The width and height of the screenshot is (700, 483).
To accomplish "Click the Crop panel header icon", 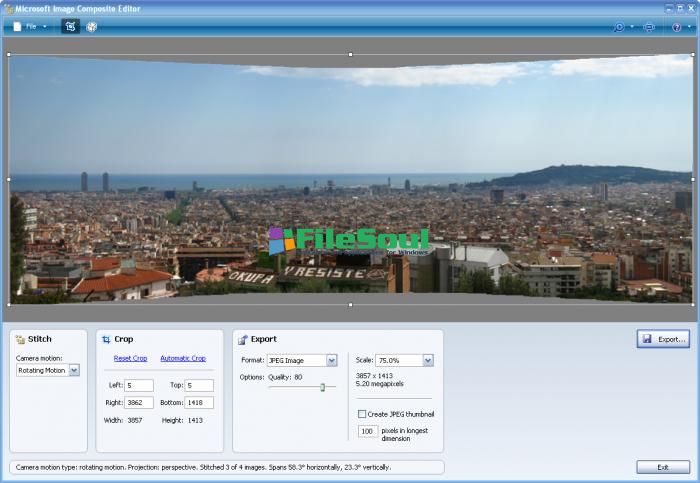I will [x=106, y=340].
